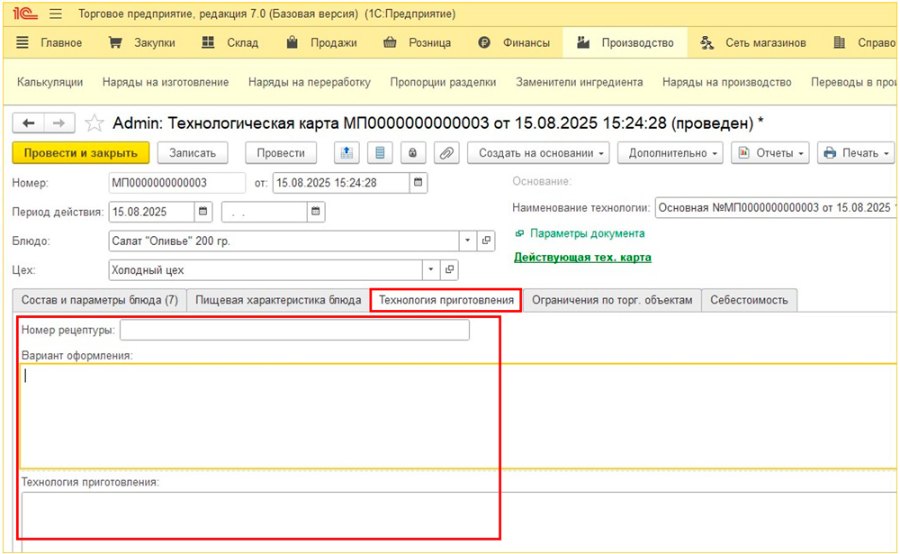Open calendar for period start date
The height and width of the screenshot is (554, 900).
(x=203, y=212)
